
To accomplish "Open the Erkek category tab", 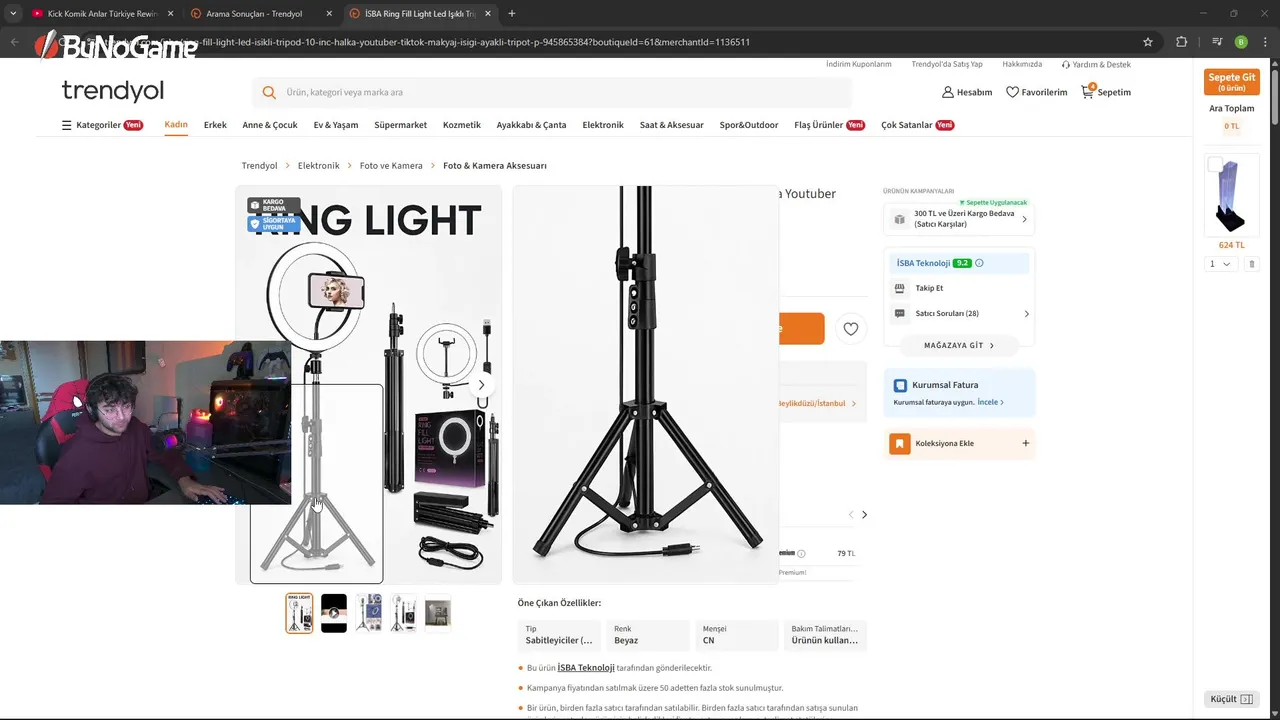I will [x=215, y=125].
